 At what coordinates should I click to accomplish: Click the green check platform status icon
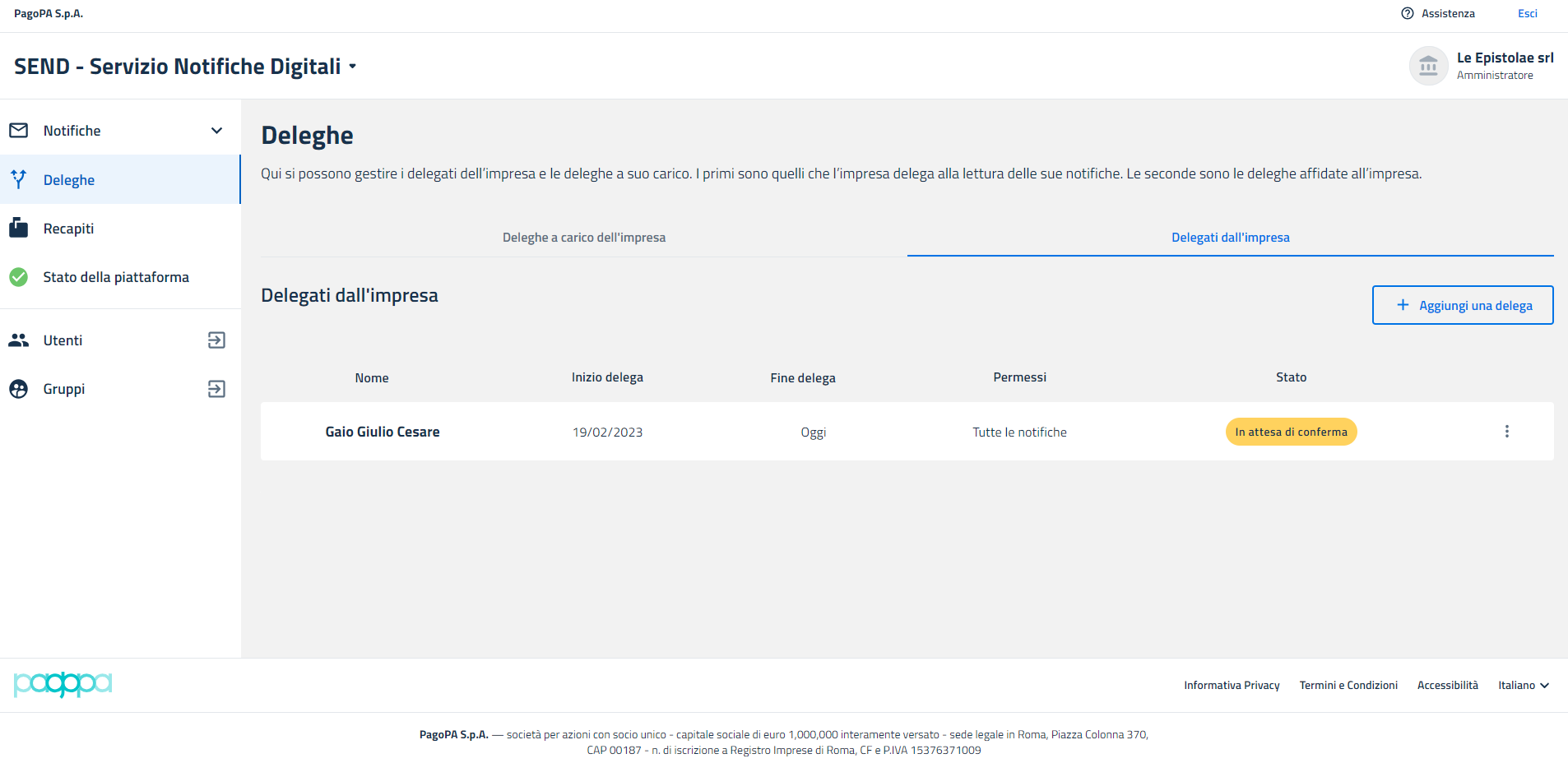pos(18,277)
